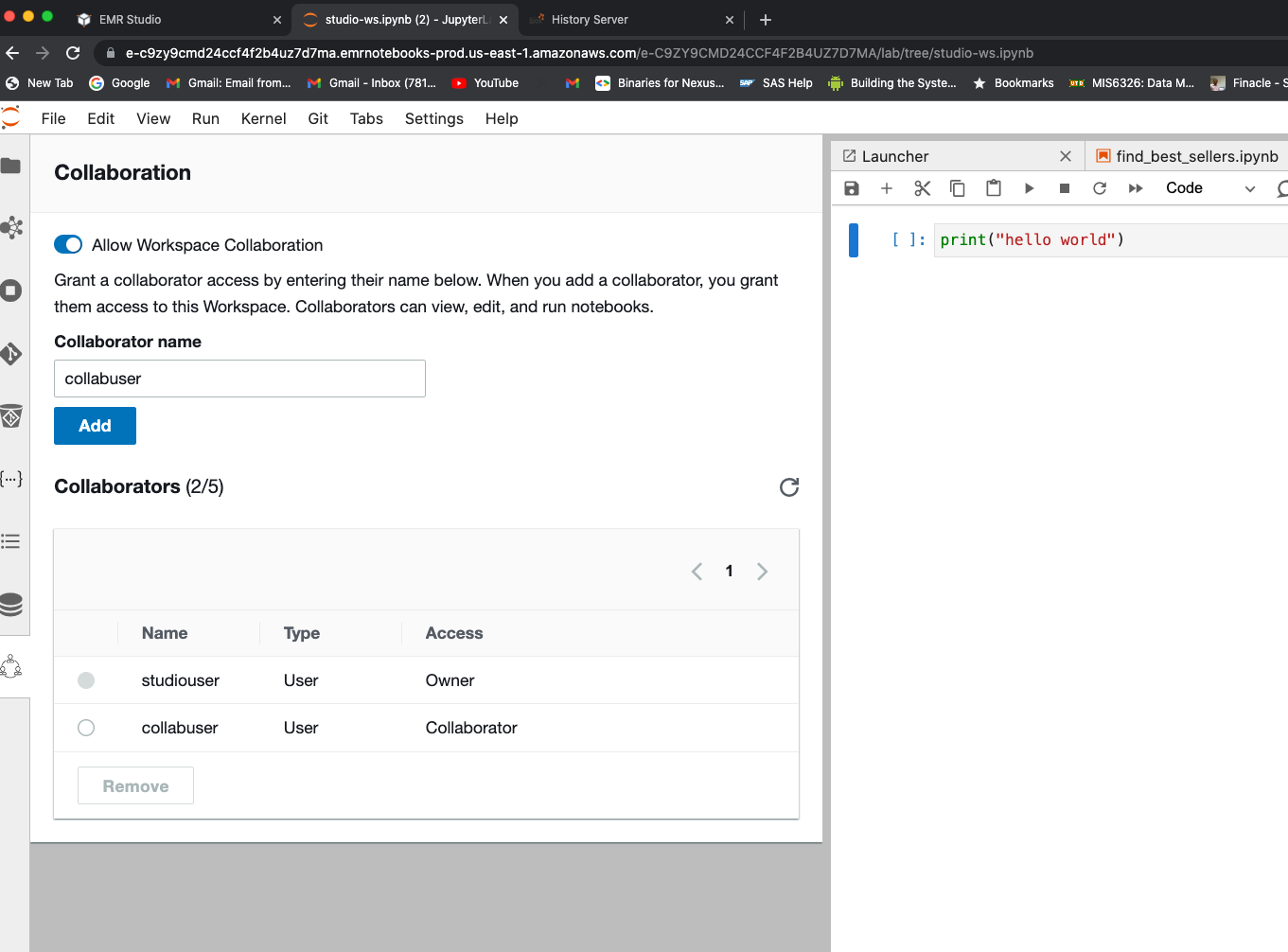Open the Edit menu
Screen dimensions: 1288x952
point(101,118)
